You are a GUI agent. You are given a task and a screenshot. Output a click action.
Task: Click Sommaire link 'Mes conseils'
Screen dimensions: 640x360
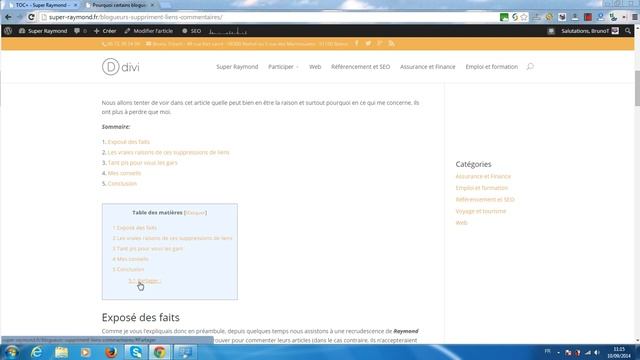pos(124,173)
